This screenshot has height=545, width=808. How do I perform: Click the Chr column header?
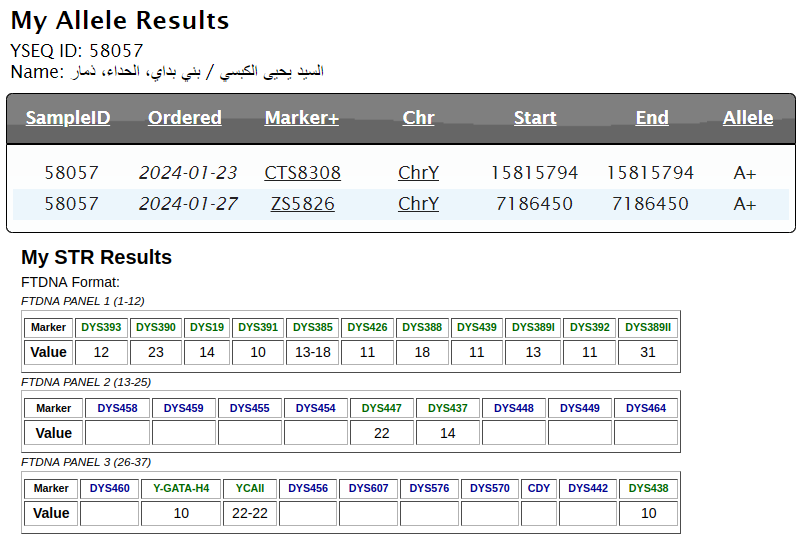pyautogui.click(x=418, y=118)
